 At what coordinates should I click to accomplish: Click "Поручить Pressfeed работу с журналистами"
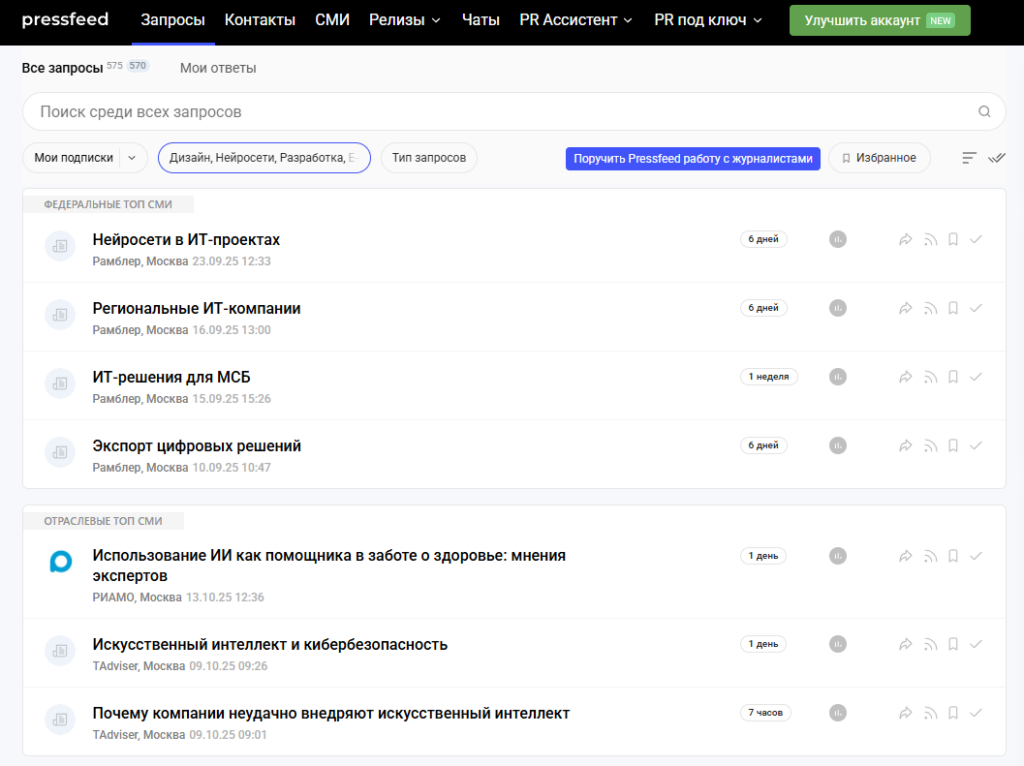(x=693, y=158)
